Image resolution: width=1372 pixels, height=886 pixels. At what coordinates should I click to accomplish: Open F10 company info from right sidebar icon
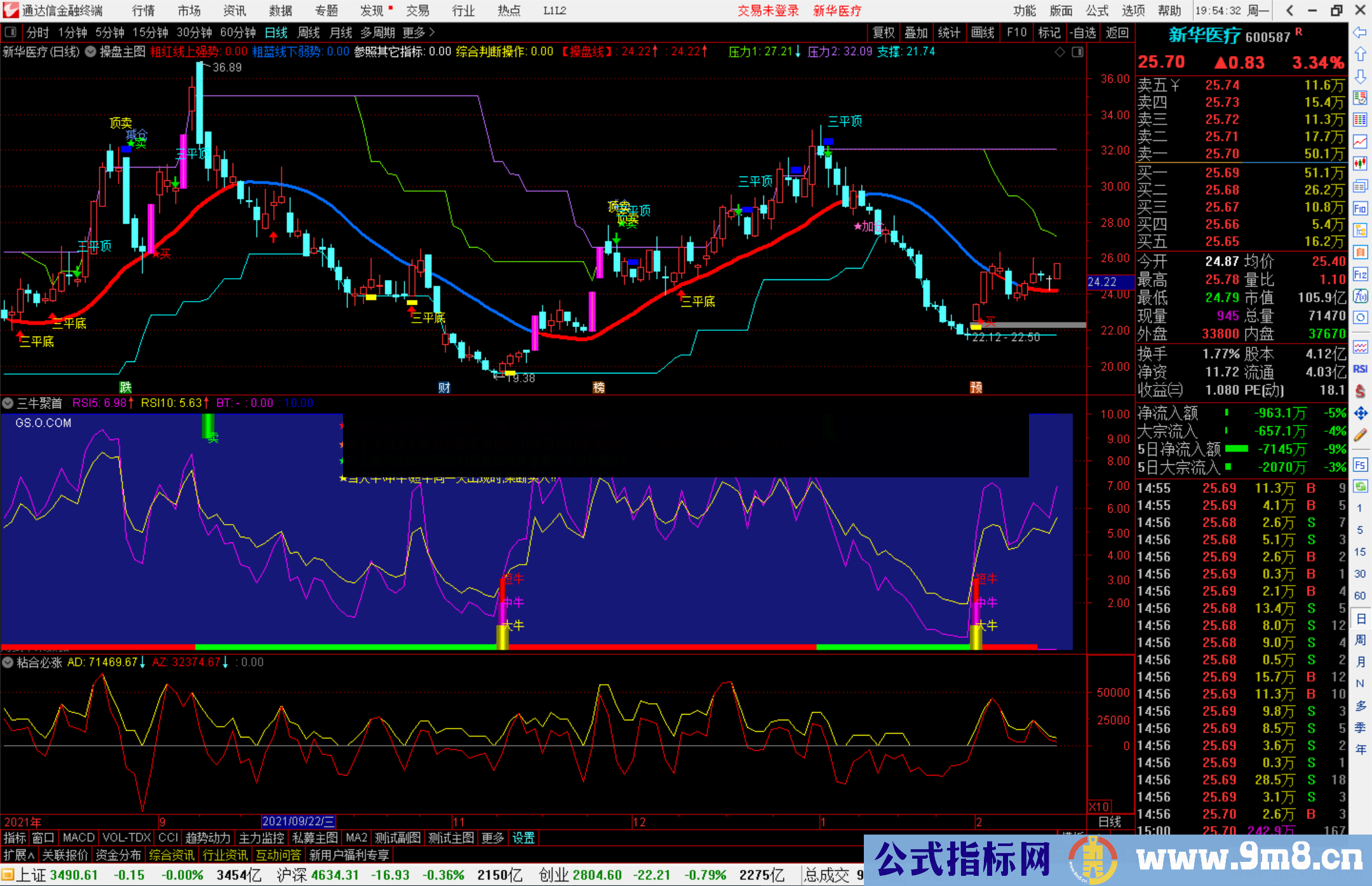[x=1361, y=206]
